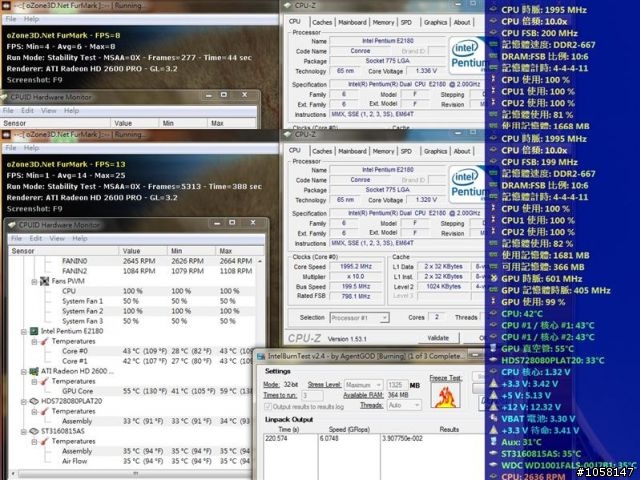The height and width of the screenshot is (480, 640).
Task: Click battery icon beside VBAT 電池: 3.30 V
Action: [493, 418]
